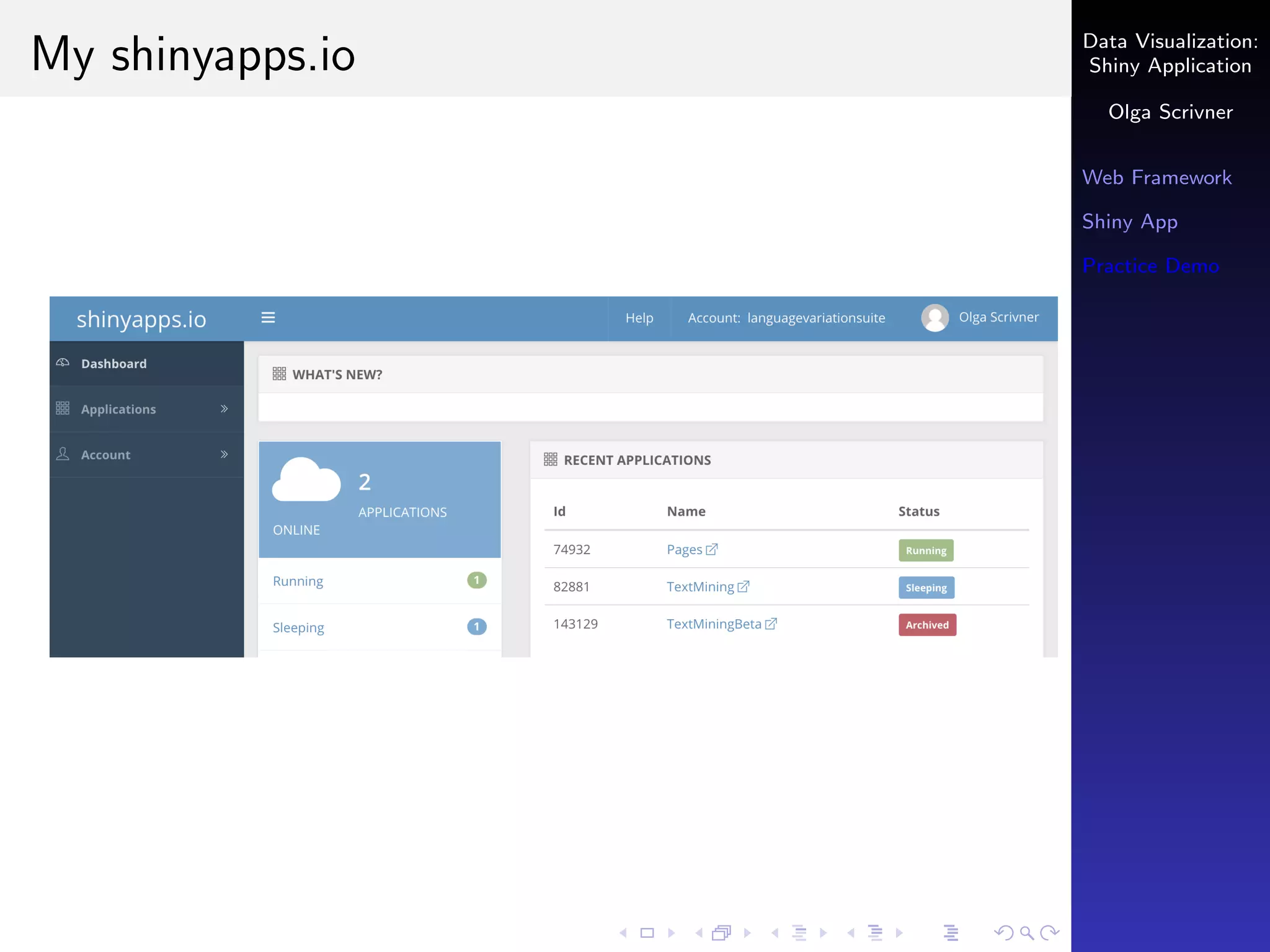Click the go forward curved arrow icon
The image size is (1270, 952).
[x=1050, y=933]
